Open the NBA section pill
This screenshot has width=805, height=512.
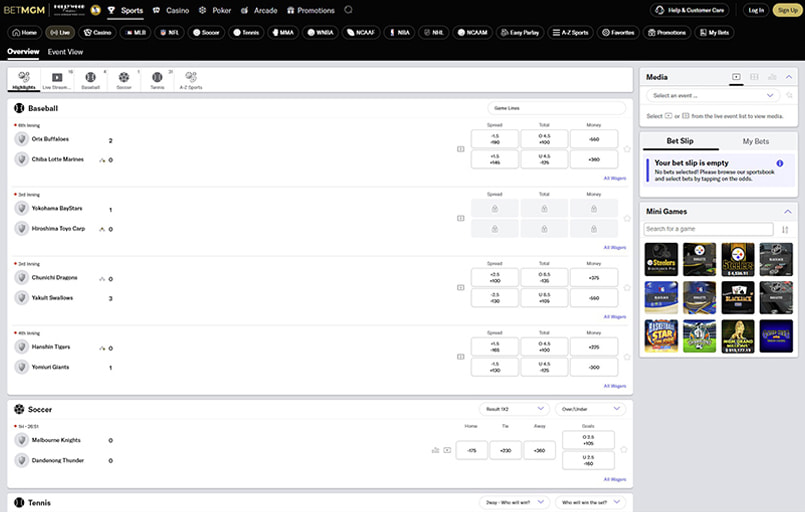coord(399,32)
